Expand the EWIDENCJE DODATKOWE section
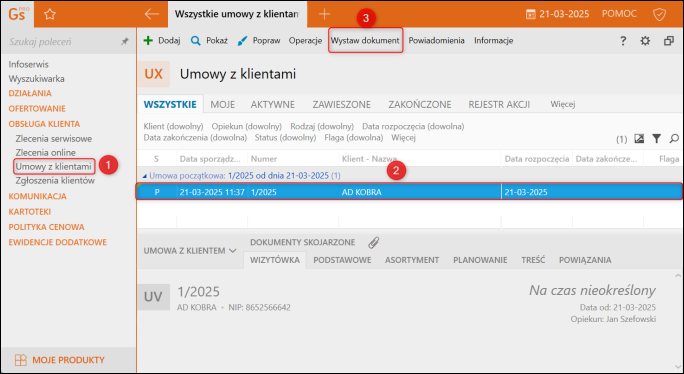This screenshot has height=374, width=684. (x=58, y=242)
